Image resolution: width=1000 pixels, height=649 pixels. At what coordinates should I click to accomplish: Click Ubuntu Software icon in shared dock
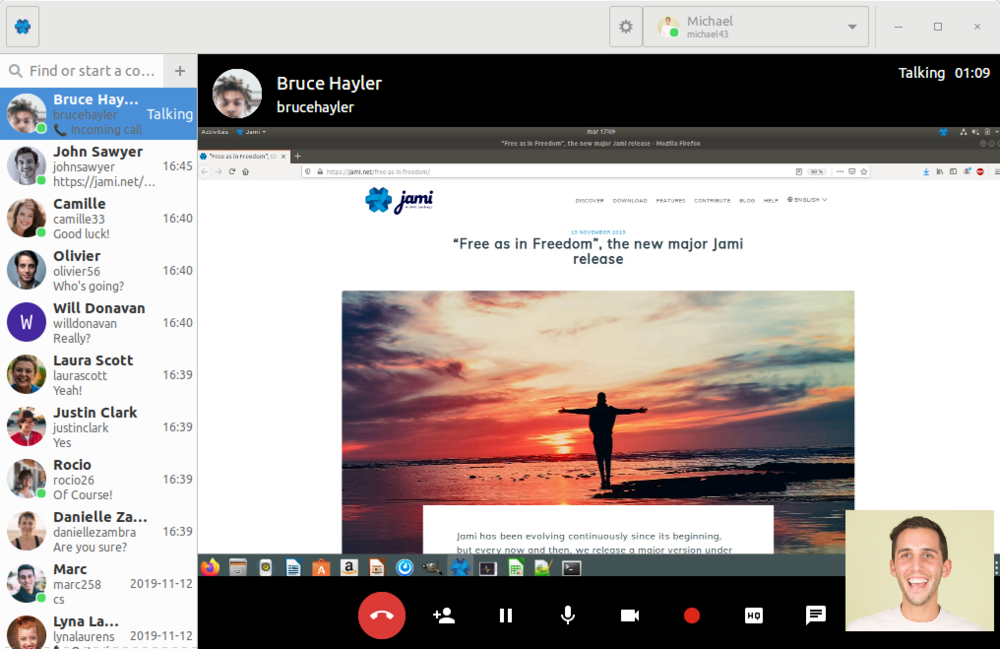pyautogui.click(x=321, y=567)
